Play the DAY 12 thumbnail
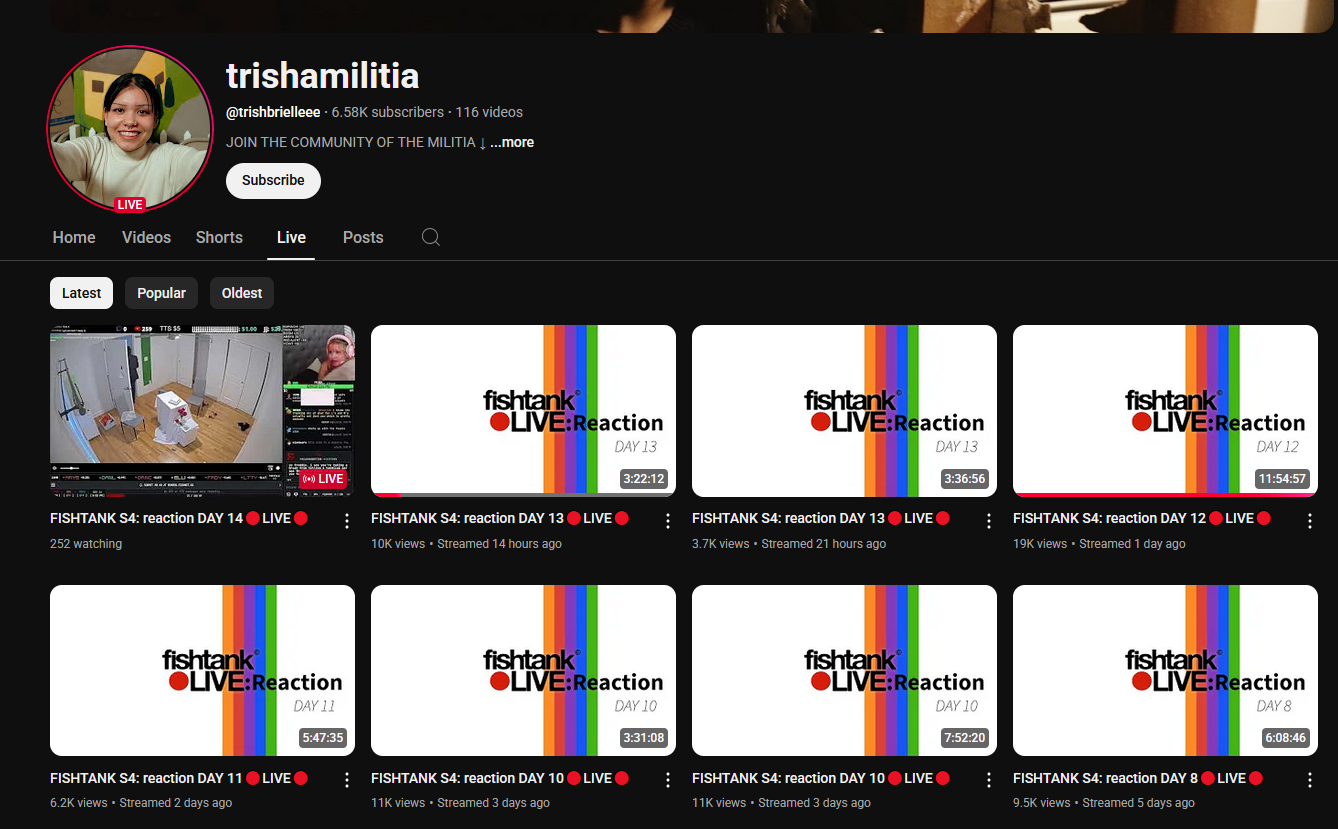Screen dimensions: 1338x829 tap(1165, 411)
